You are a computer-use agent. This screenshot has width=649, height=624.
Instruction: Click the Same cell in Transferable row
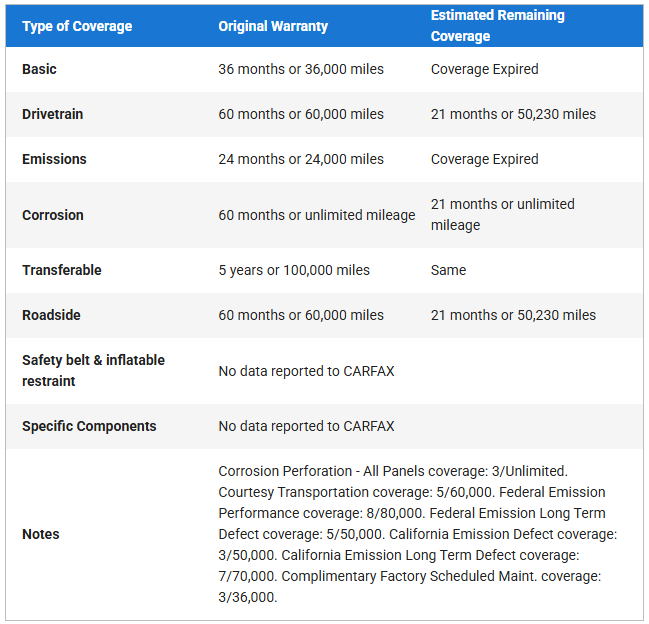(448, 270)
